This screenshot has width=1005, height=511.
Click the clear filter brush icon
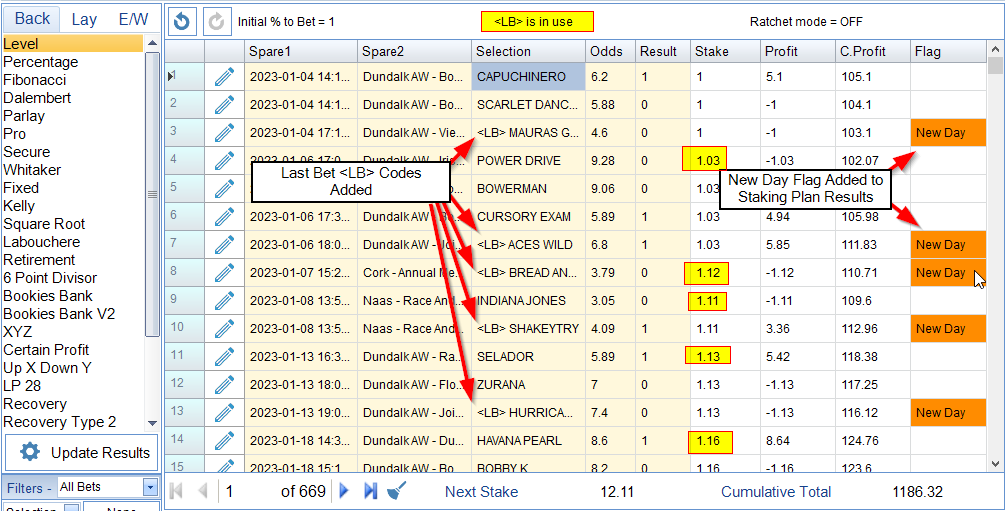[396, 491]
